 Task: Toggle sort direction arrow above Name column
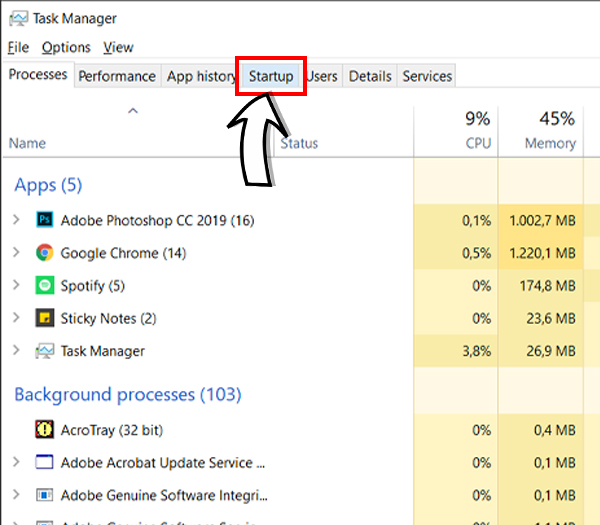[x=133, y=111]
